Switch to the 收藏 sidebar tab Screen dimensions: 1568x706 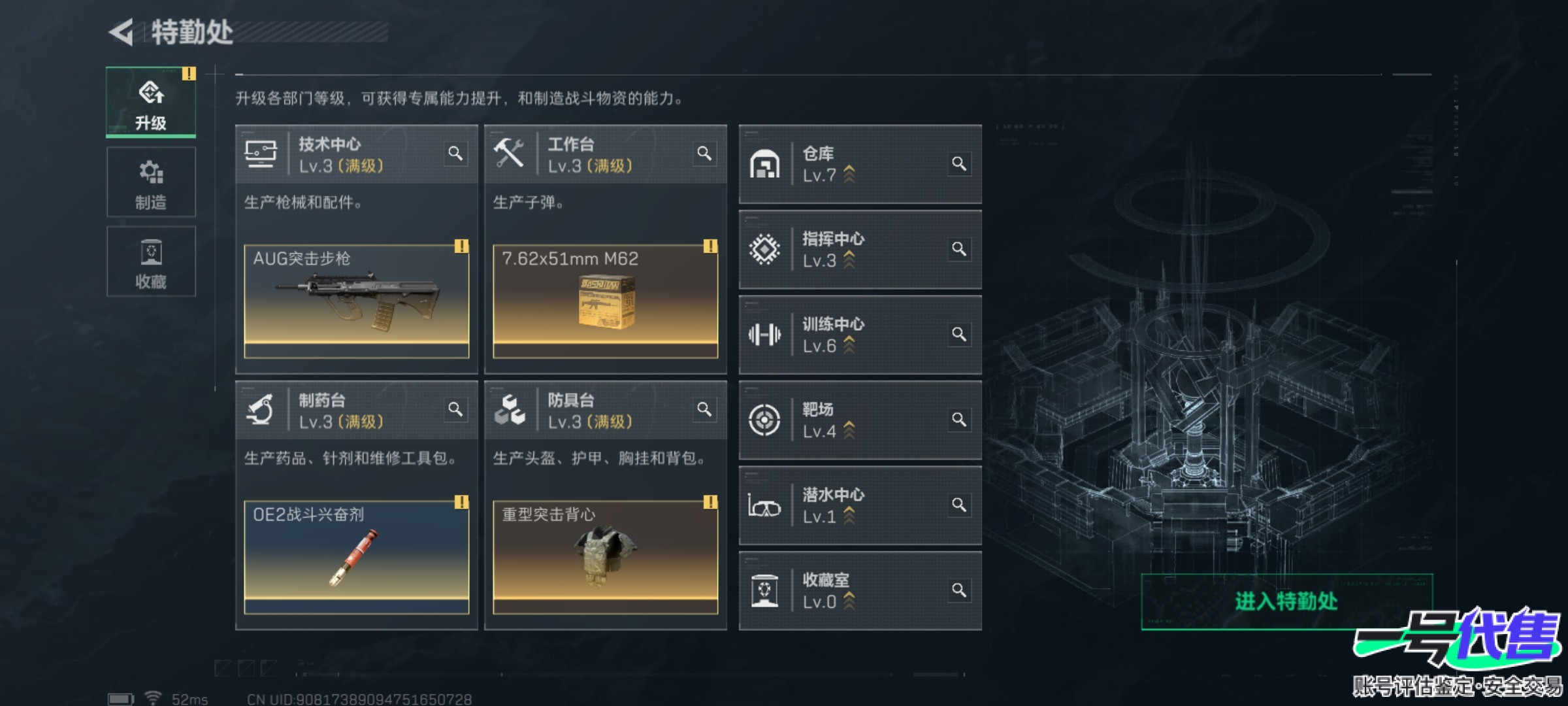pos(151,261)
